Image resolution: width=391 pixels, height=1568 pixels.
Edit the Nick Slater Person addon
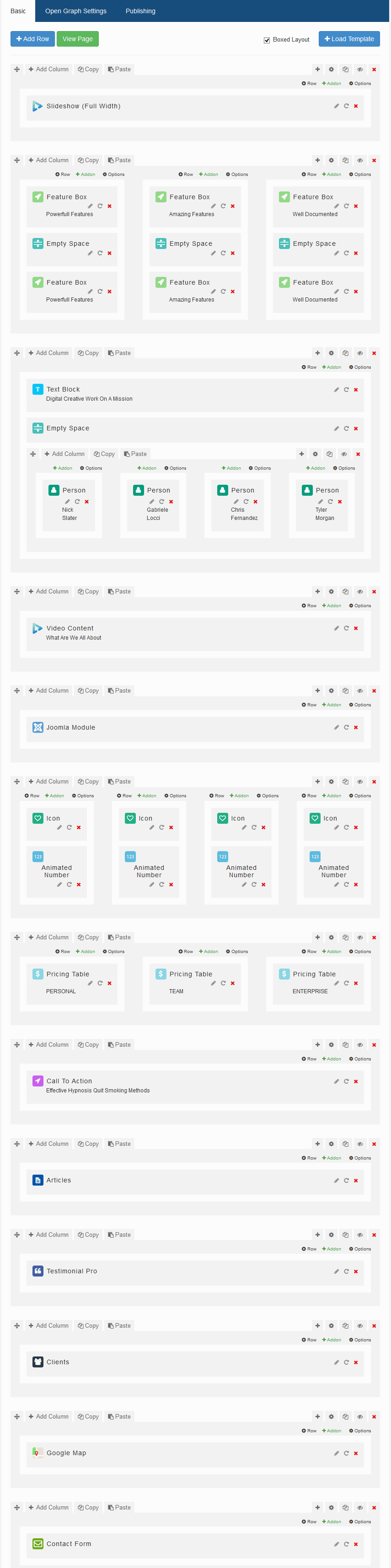(67, 502)
